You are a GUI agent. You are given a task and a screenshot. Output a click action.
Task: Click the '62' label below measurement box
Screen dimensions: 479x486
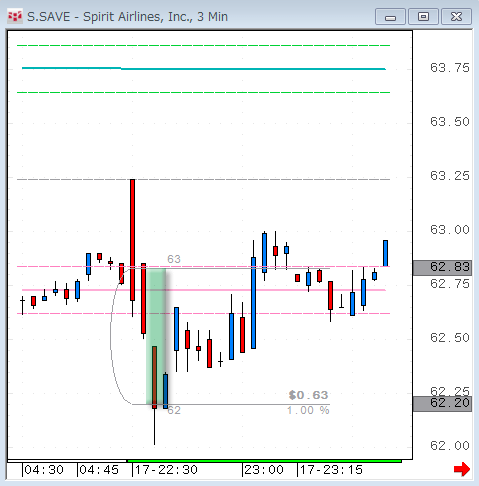point(174,411)
